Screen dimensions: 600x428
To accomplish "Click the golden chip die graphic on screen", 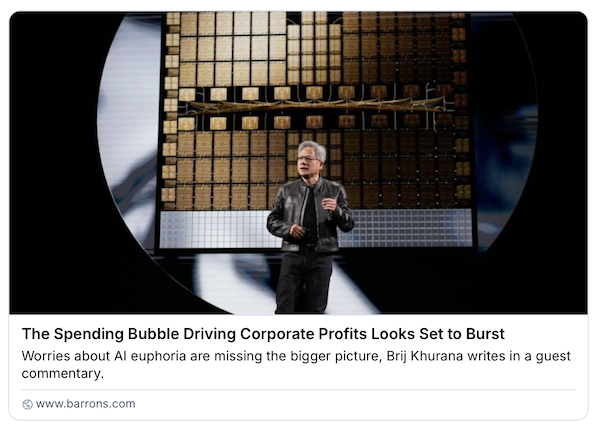I will (316, 111).
